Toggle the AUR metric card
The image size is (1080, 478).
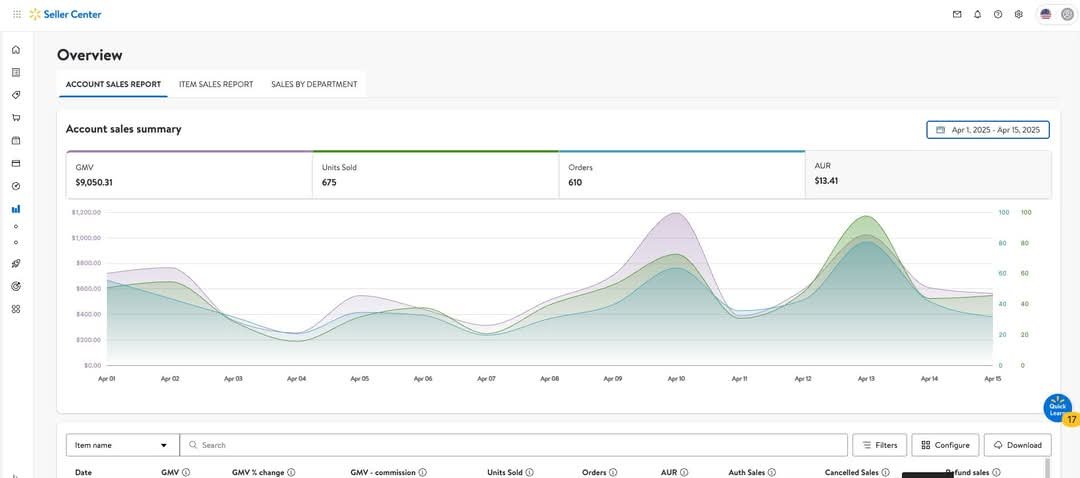point(928,175)
